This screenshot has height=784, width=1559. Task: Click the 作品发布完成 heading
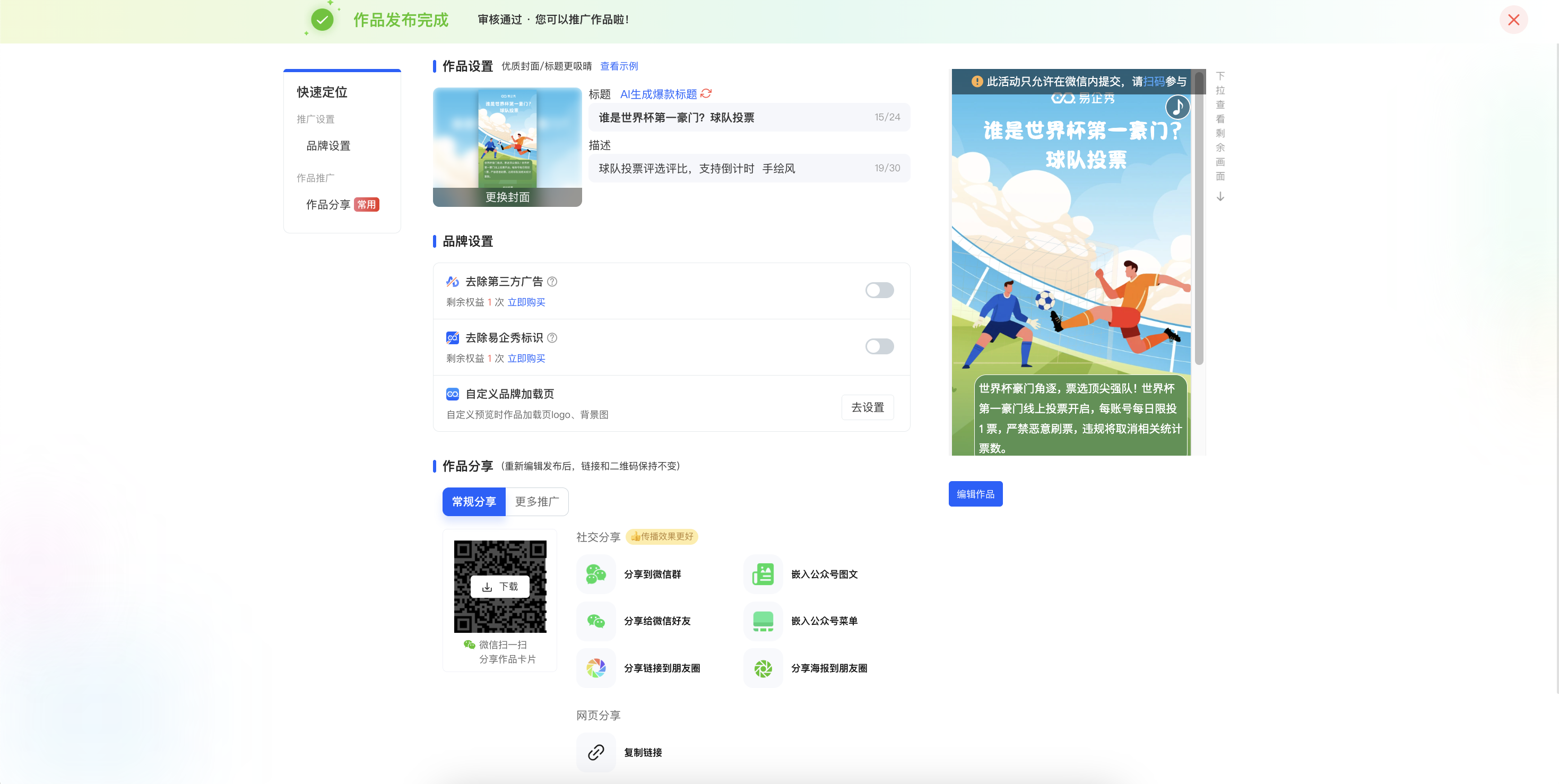(x=401, y=20)
